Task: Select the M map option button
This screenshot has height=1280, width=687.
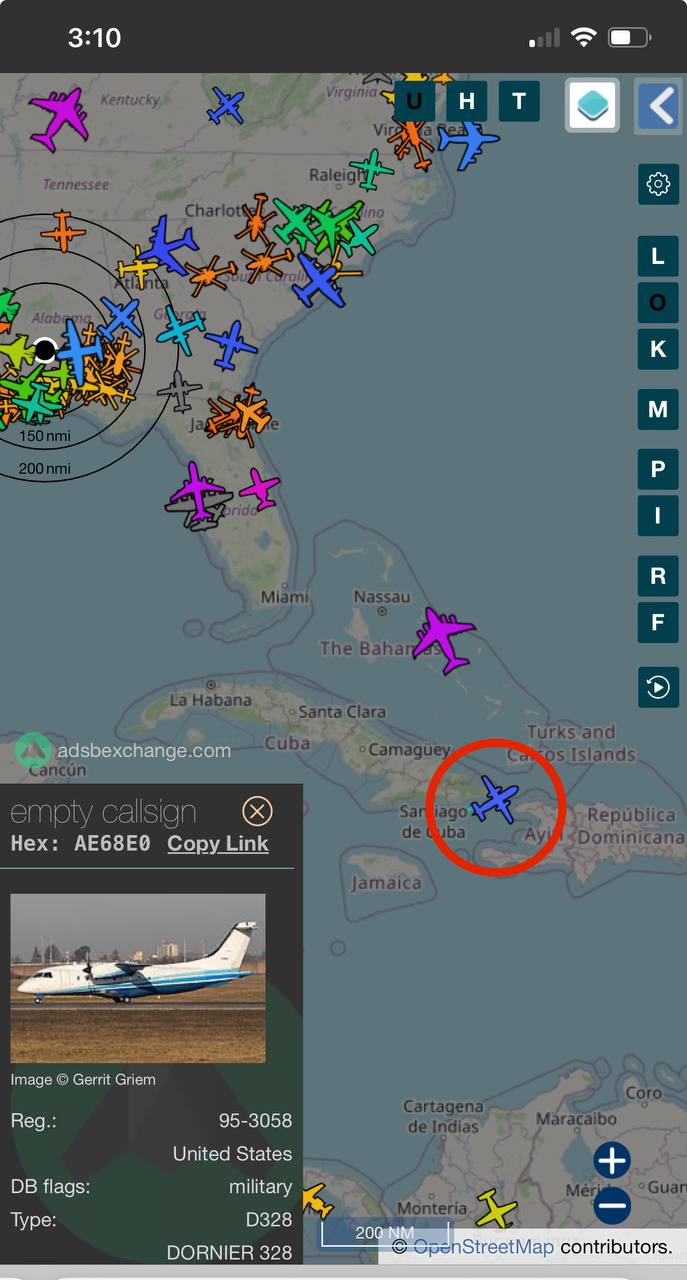Action: click(658, 409)
